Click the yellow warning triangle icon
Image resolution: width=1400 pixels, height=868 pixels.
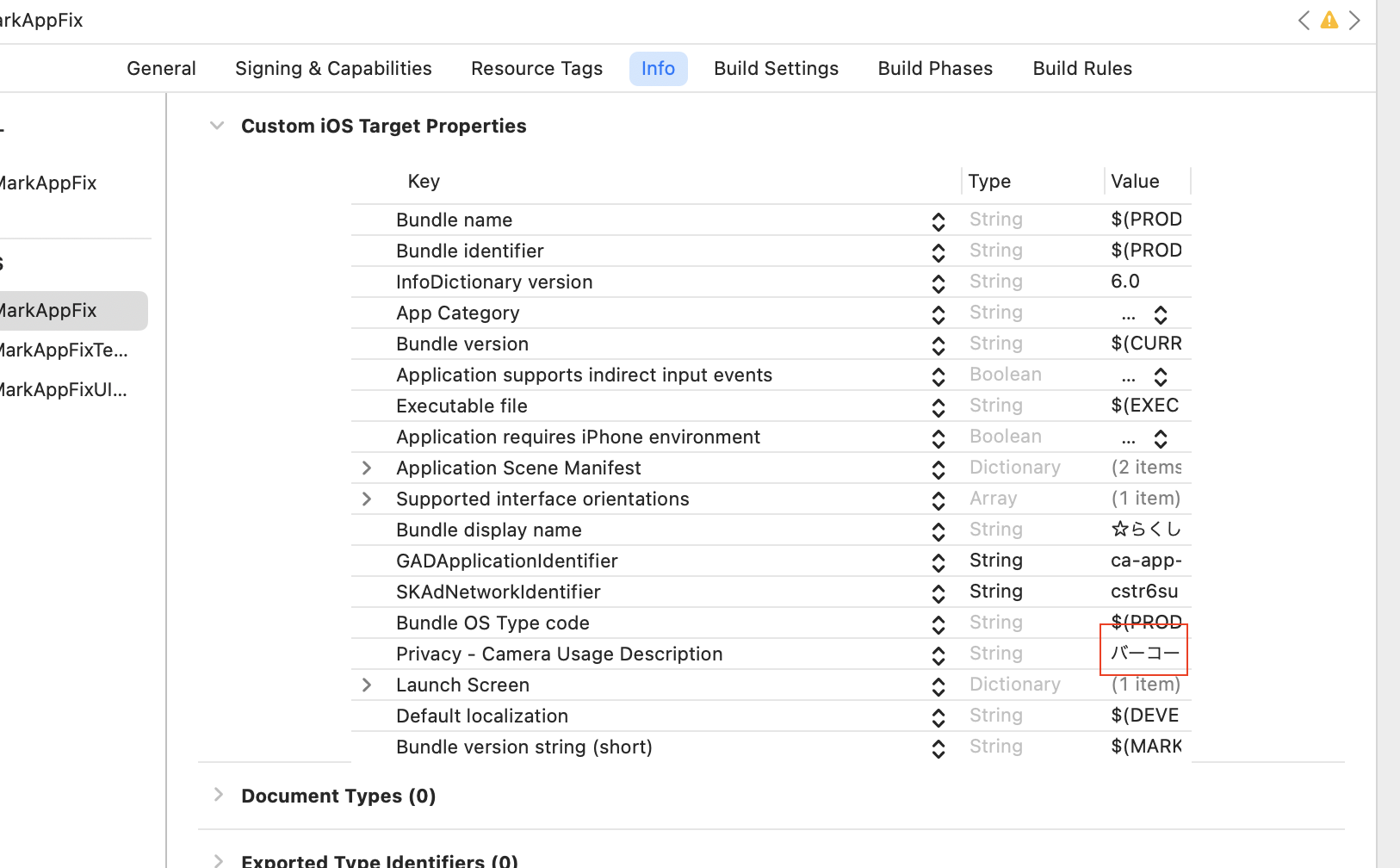coord(1329,20)
